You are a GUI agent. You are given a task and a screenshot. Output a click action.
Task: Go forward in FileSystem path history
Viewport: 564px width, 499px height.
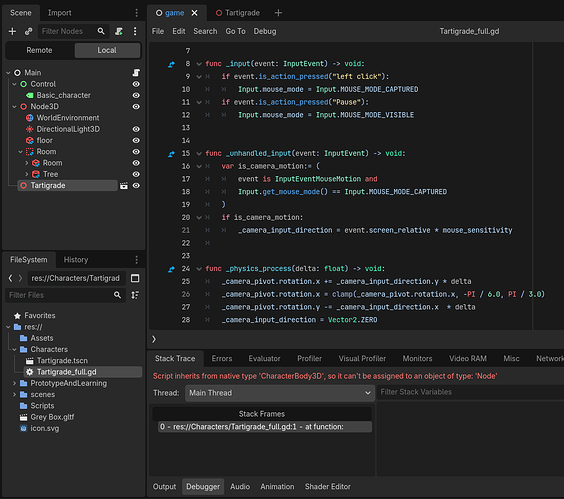click(x=21, y=278)
